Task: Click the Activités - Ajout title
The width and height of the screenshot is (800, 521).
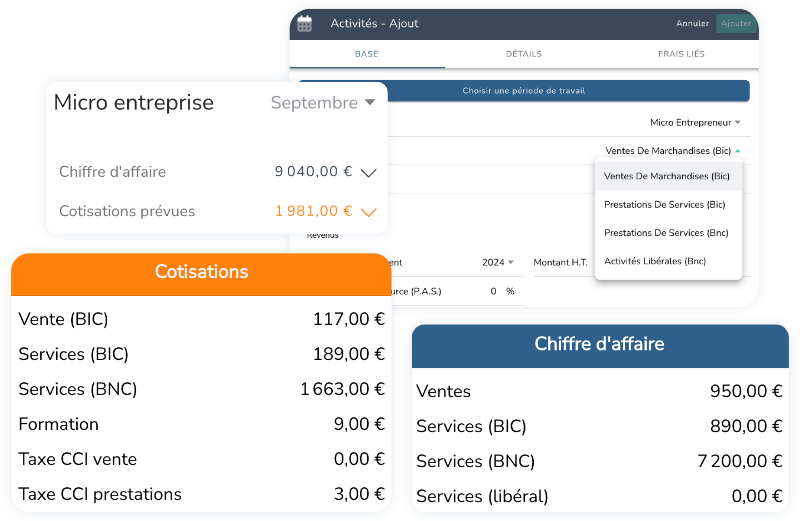Action: coord(374,23)
